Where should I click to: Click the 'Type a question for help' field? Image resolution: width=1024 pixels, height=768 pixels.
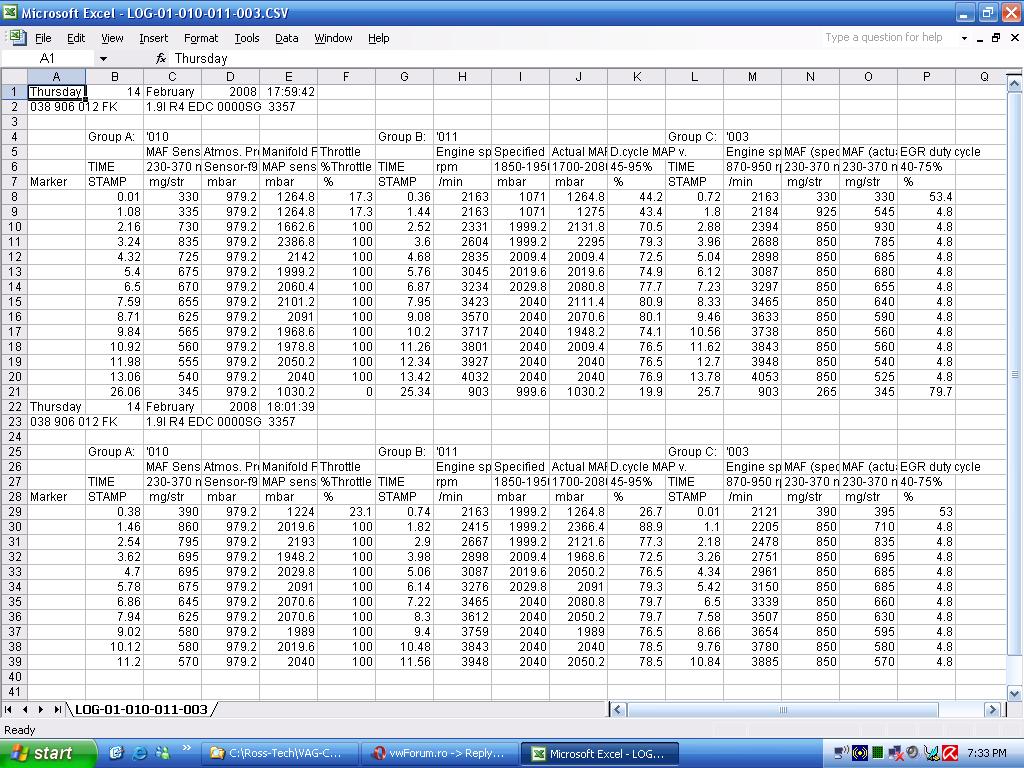(885, 38)
